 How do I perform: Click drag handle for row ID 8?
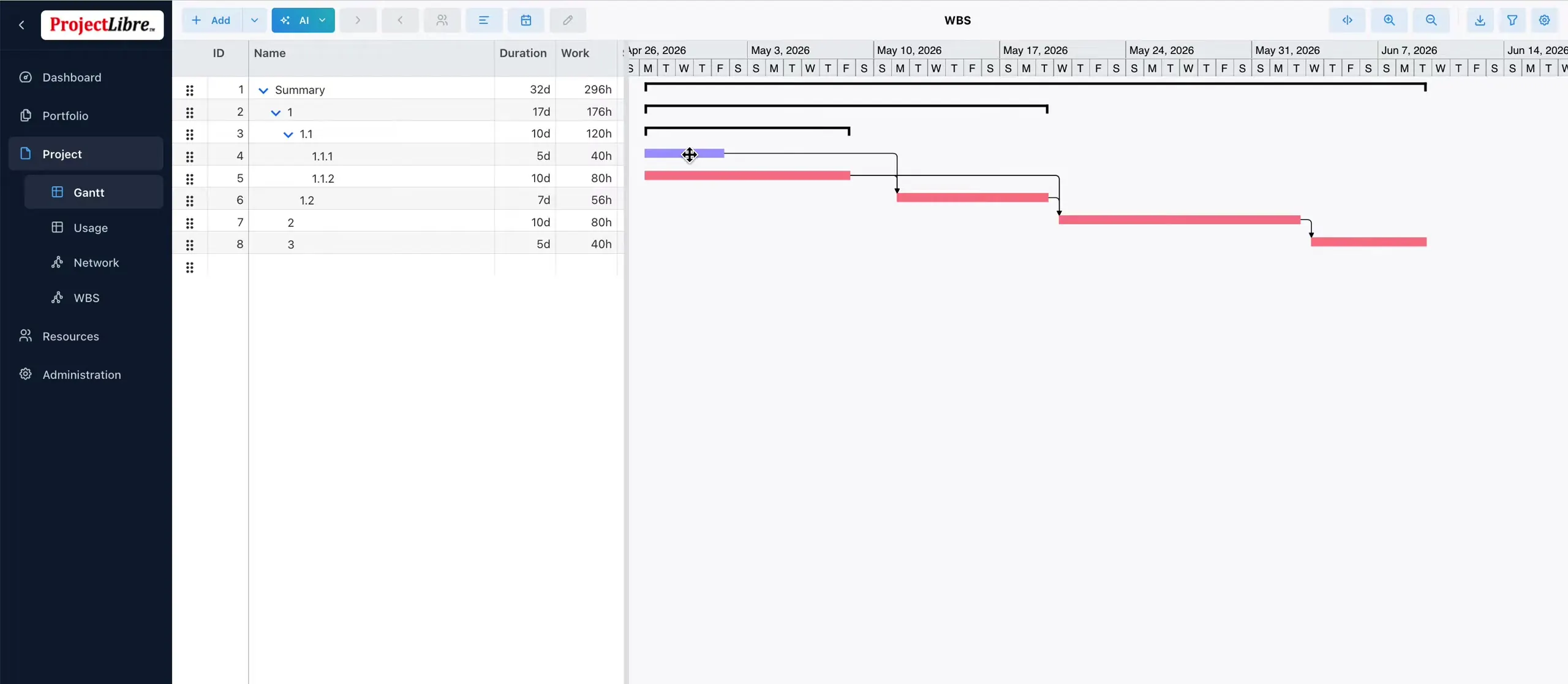190,245
